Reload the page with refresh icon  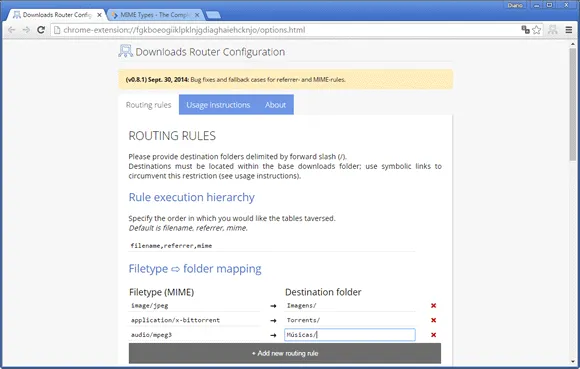(41, 30)
